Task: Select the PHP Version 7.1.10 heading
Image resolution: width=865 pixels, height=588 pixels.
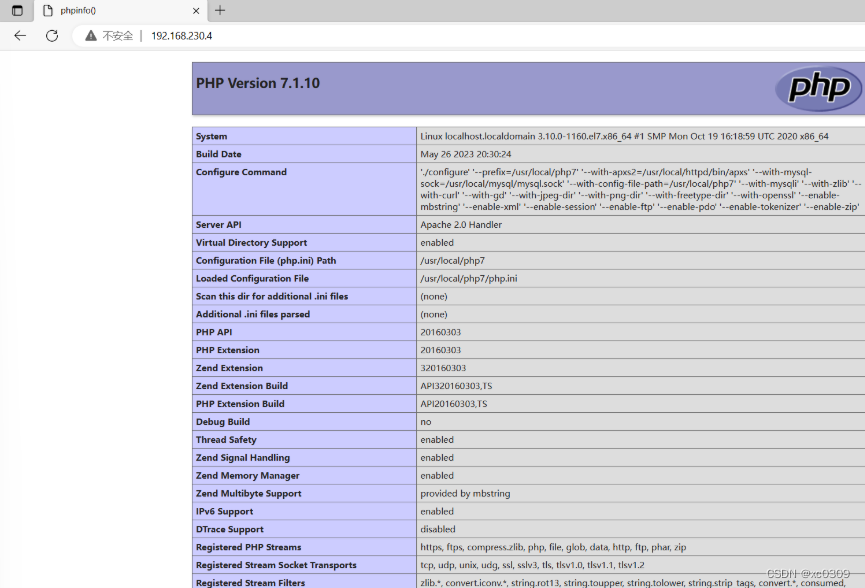Action: [258, 83]
